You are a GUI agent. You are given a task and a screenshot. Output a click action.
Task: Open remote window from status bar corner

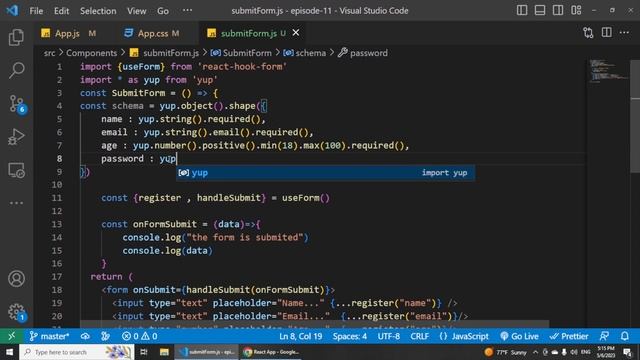[11, 336]
